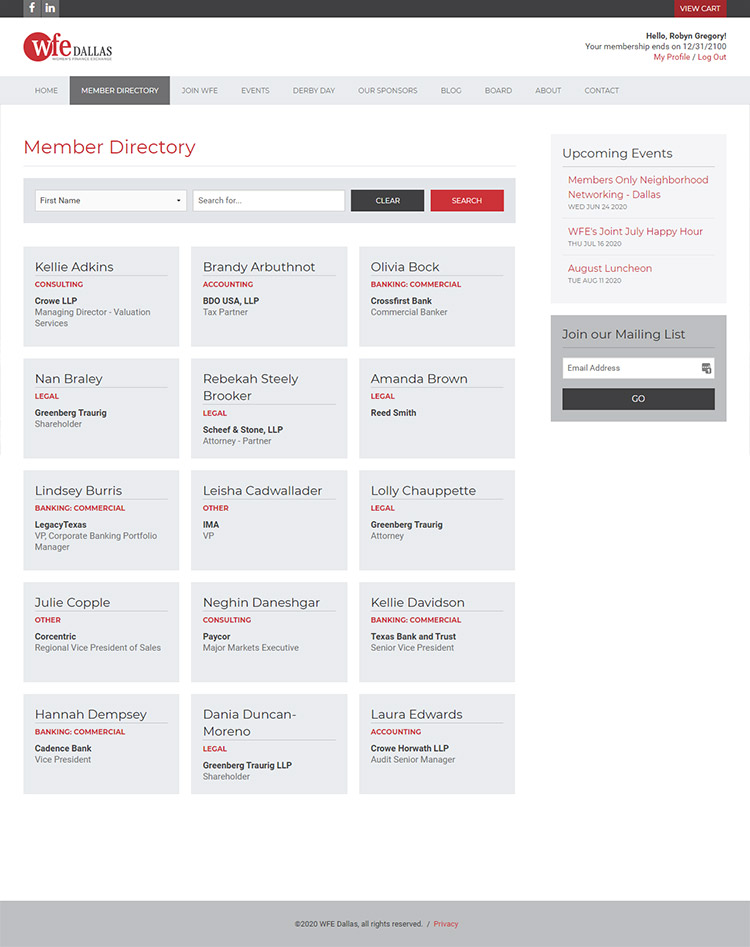Click Crossfirst Bank company text

(x=401, y=301)
